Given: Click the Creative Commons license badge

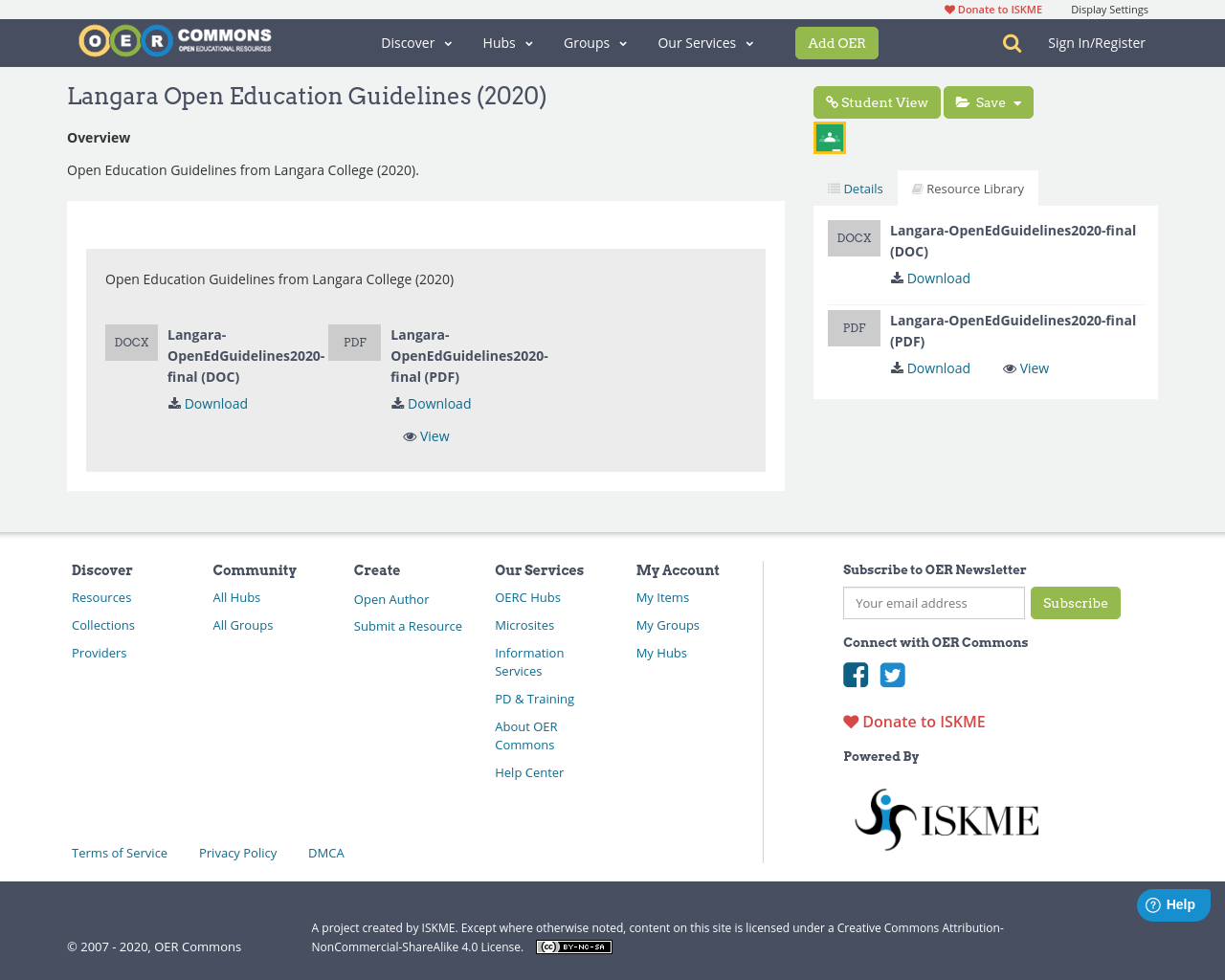Looking at the screenshot, I should point(574,947).
